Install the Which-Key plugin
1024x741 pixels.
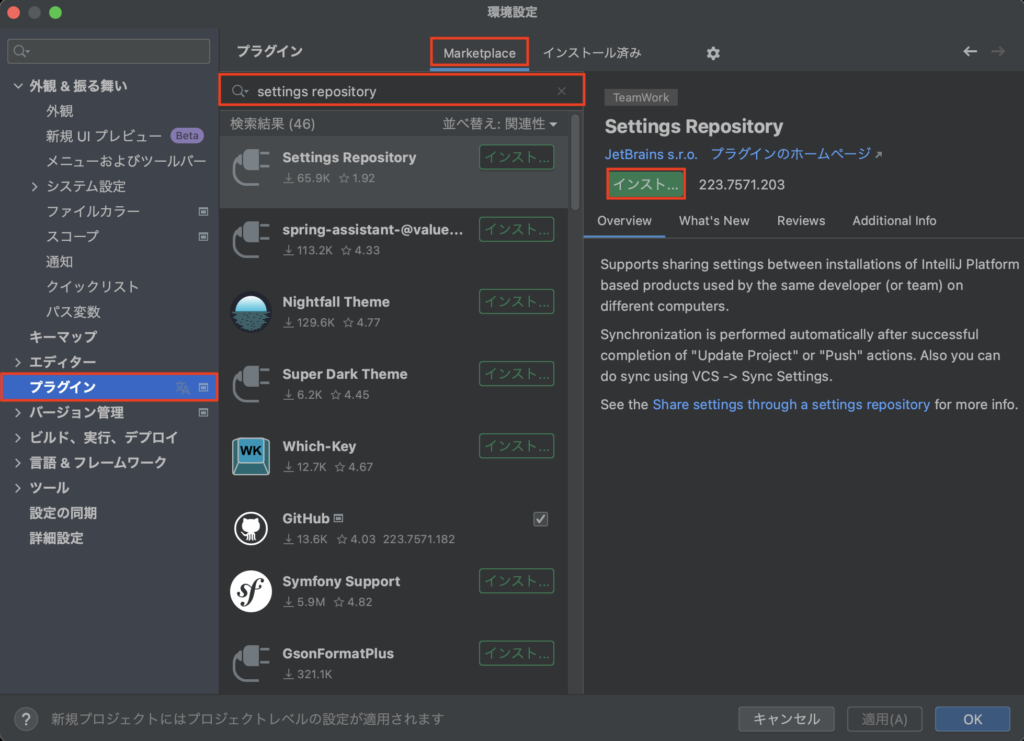(517, 446)
